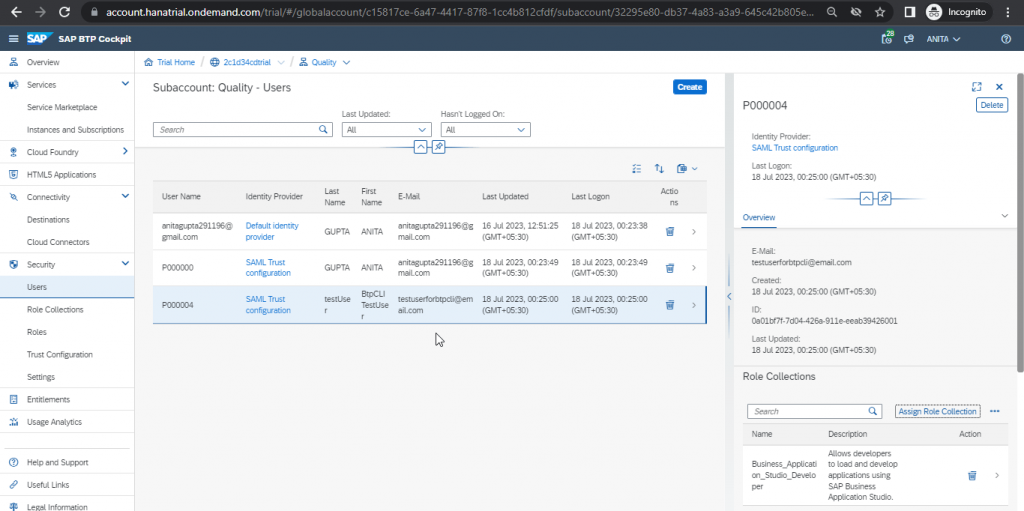
Task: Open the browser zoom magnifier icon
Action: tap(831, 12)
